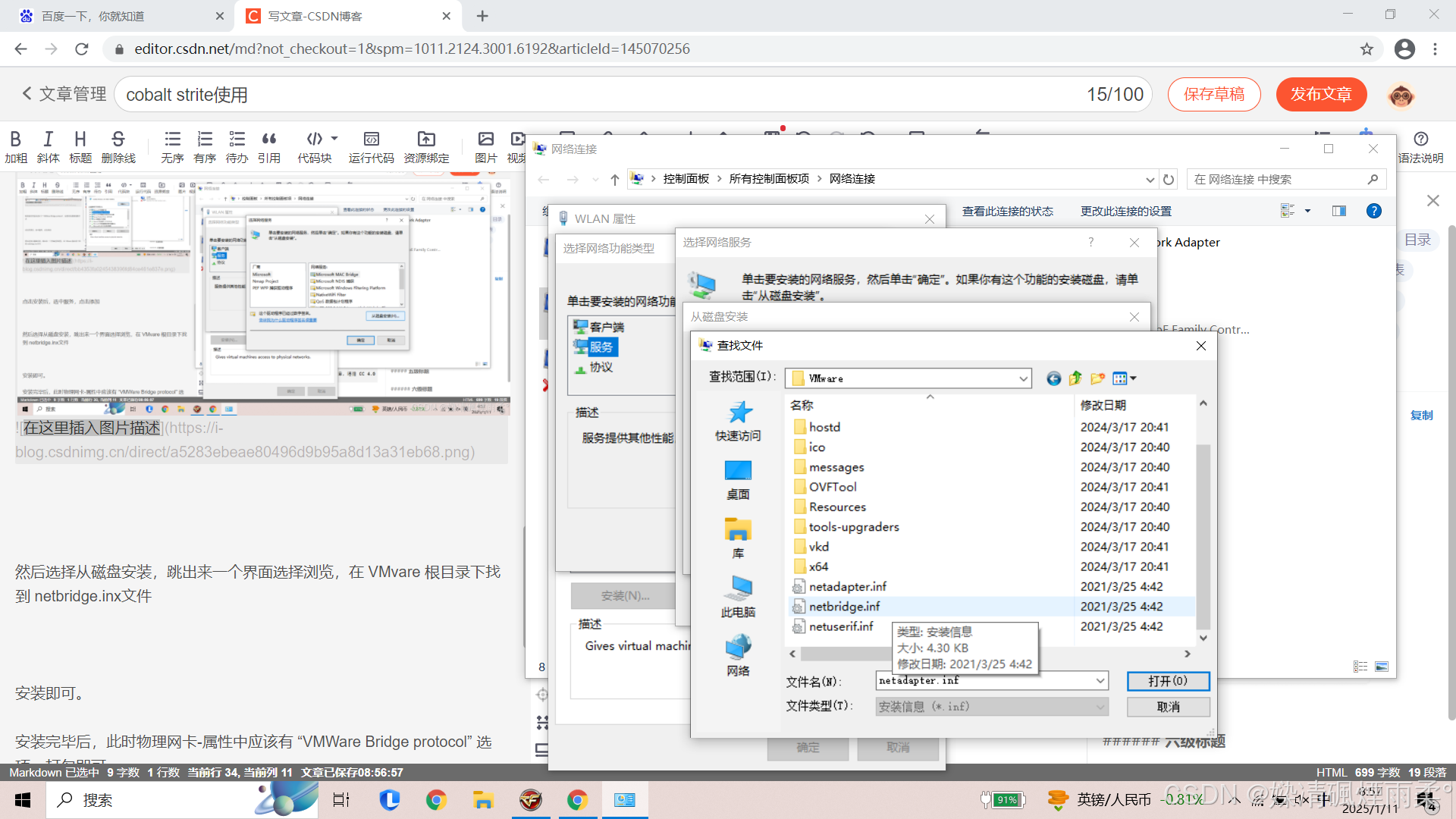Click the up-one-level folder icon
The image size is (1456, 819).
(1075, 378)
